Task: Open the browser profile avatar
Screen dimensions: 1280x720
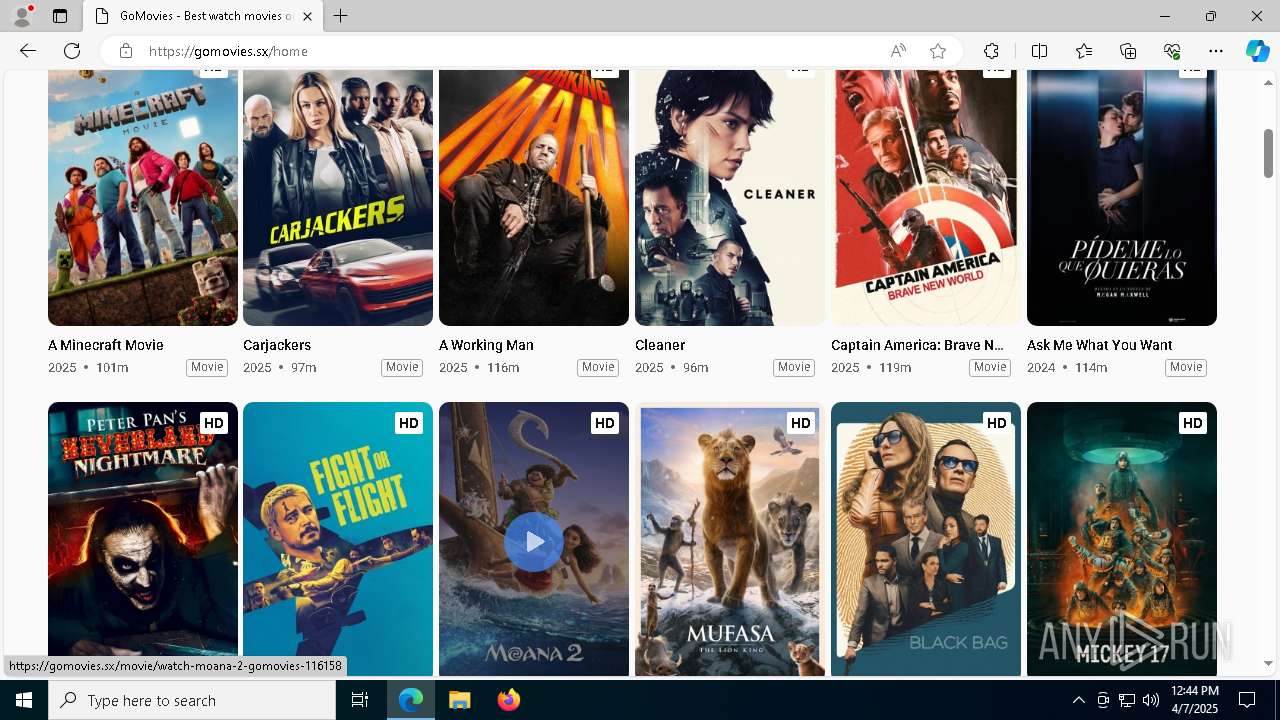Action: point(21,16)
